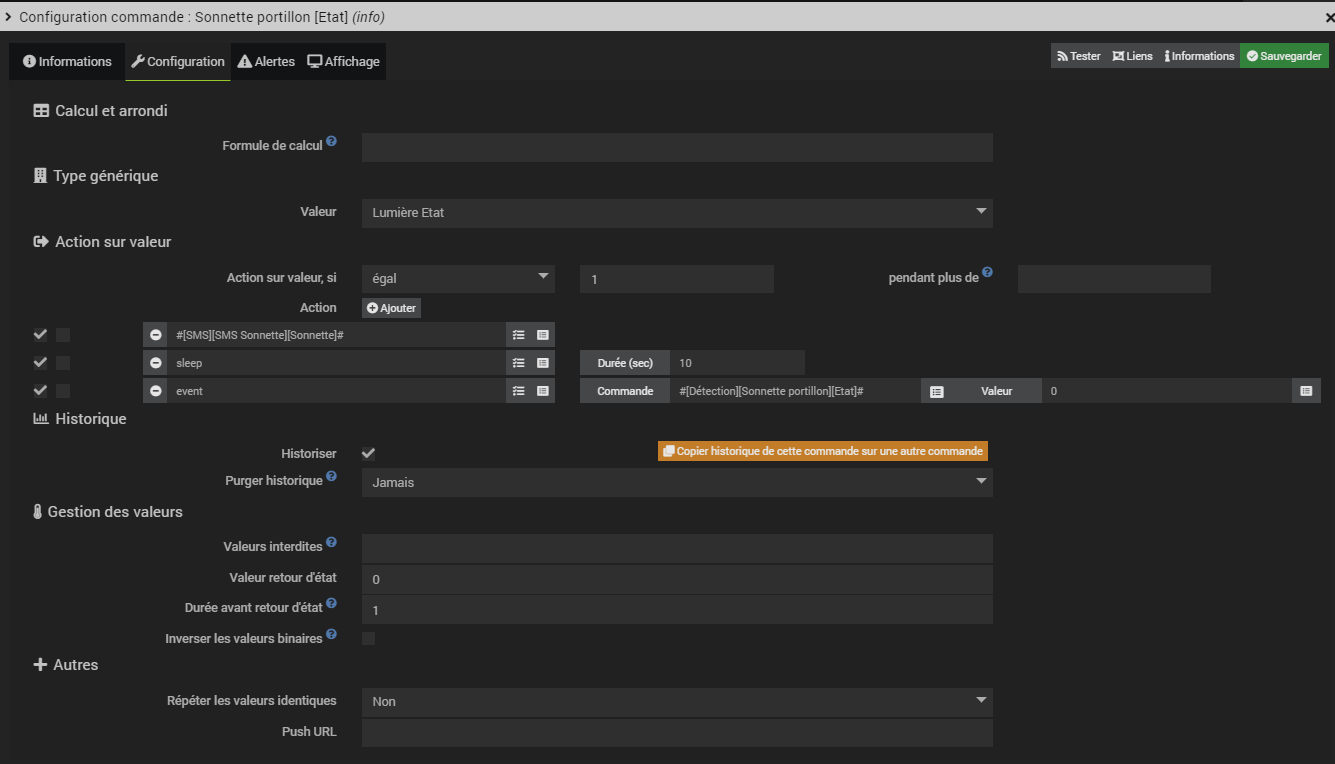Open the keyword list icon for the sleep action
Screen dimensions: 1335x764
coord(518,363)
